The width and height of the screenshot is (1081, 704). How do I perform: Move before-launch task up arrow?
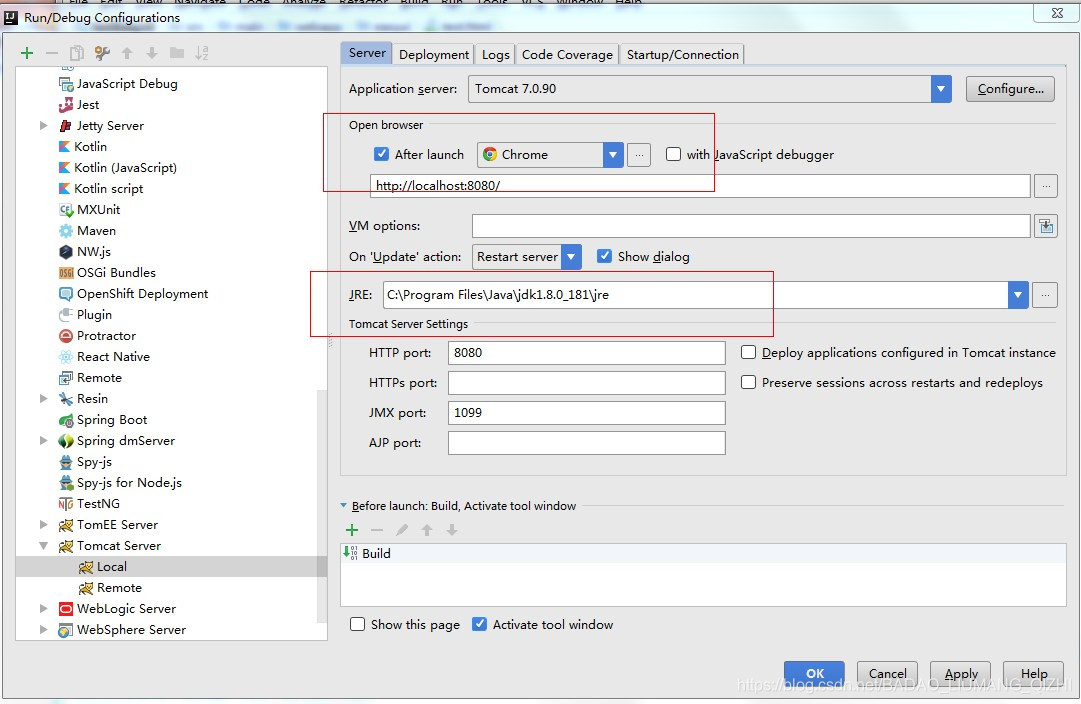[x=427, y=530]
